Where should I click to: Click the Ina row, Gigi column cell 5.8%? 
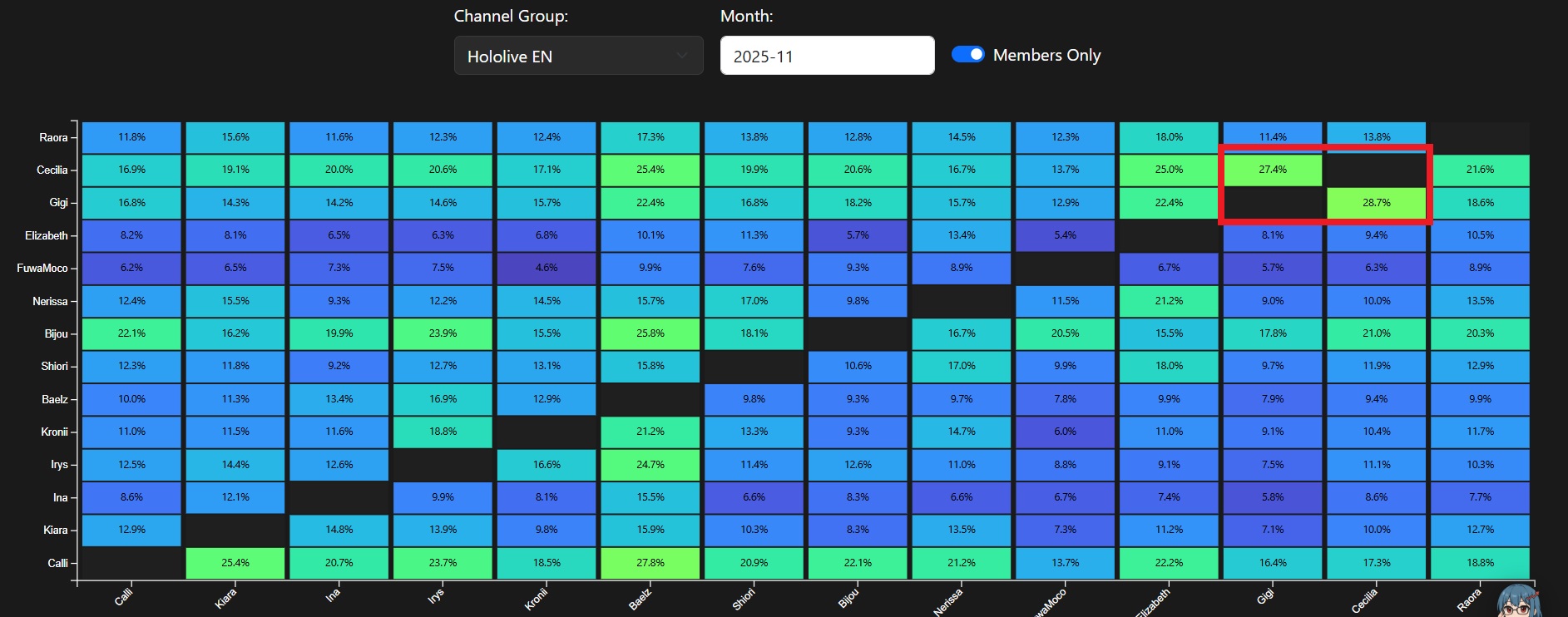pyautogui.click(x=1273, y=497)
